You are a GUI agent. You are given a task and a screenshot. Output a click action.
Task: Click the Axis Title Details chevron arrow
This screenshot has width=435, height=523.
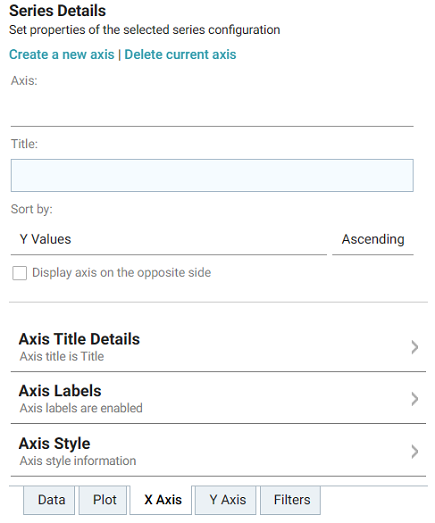click(x=415, y=347)
